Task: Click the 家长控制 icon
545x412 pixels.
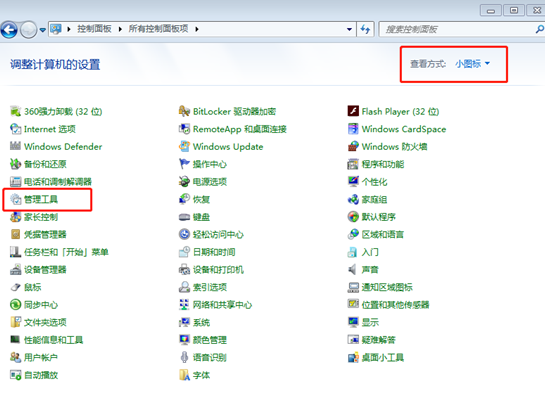Action: [15, 217]
